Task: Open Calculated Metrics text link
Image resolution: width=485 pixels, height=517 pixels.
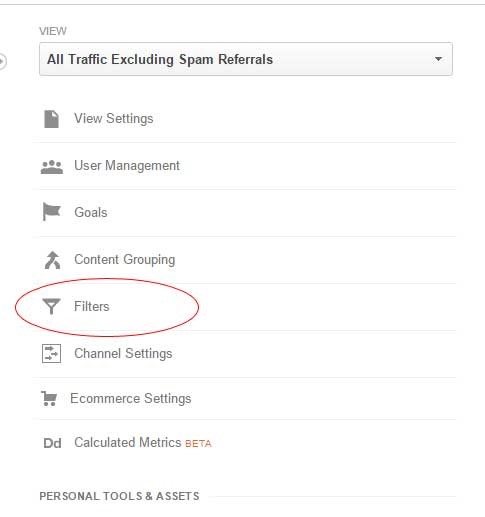Action: (x=127, y=443)
